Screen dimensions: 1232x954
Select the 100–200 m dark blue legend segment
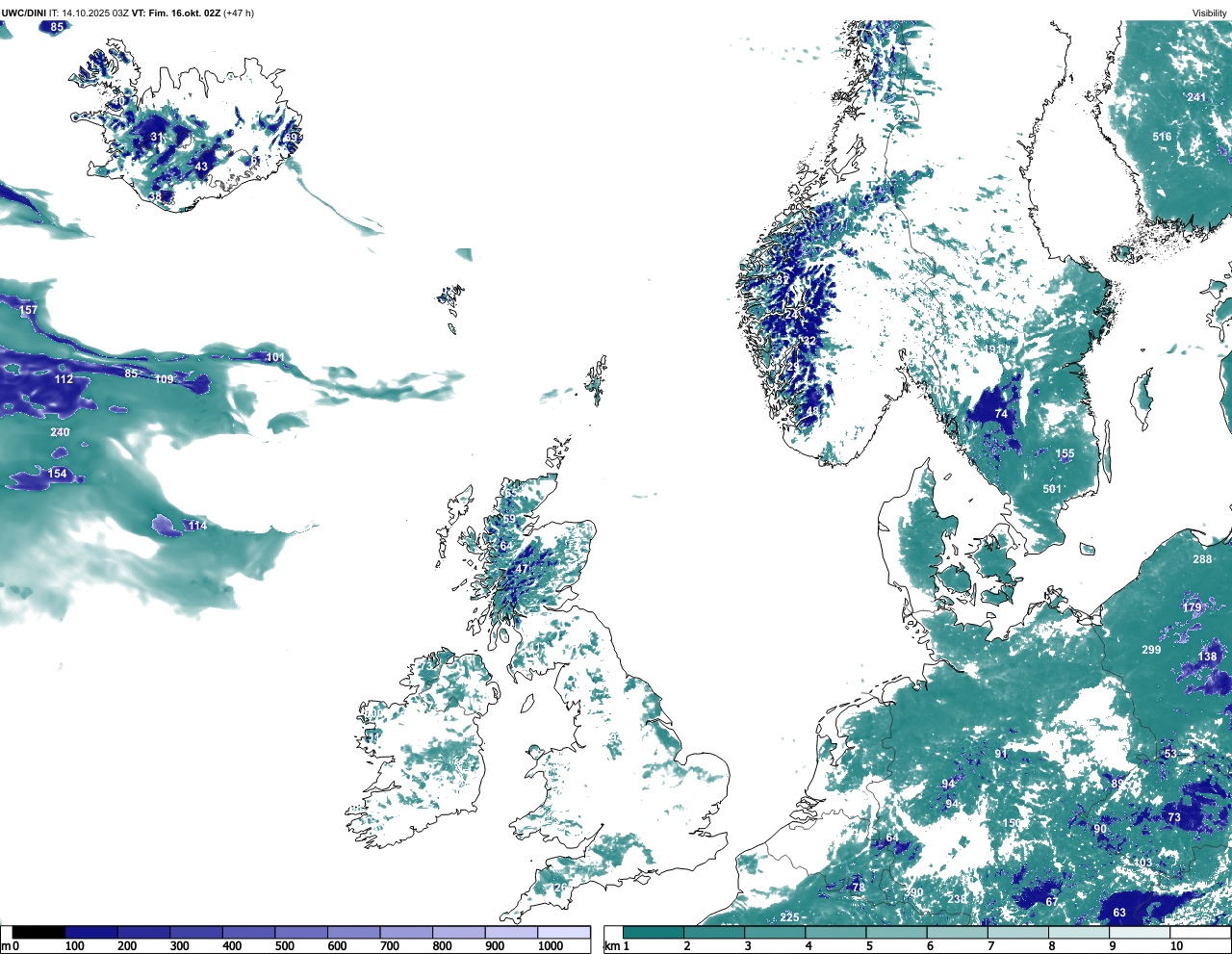pyautogui.click(x=91, y=932)
